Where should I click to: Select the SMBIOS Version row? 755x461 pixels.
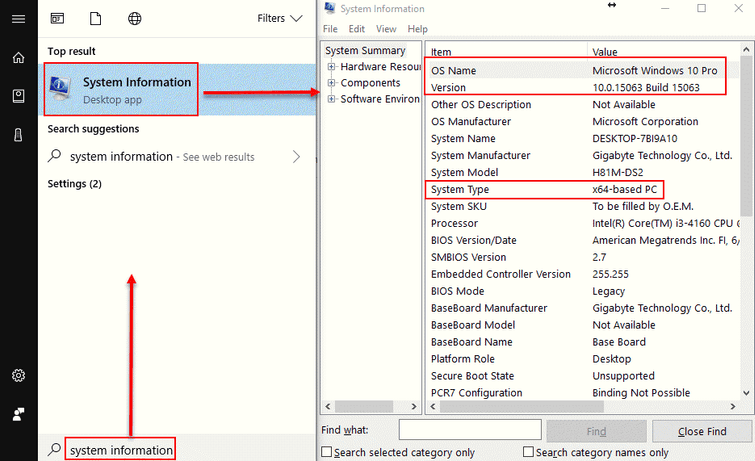coord(583,257)
